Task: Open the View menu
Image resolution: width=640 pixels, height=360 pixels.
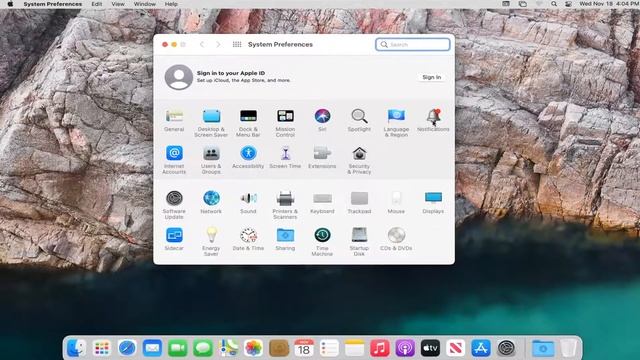Action: (118, 4)
